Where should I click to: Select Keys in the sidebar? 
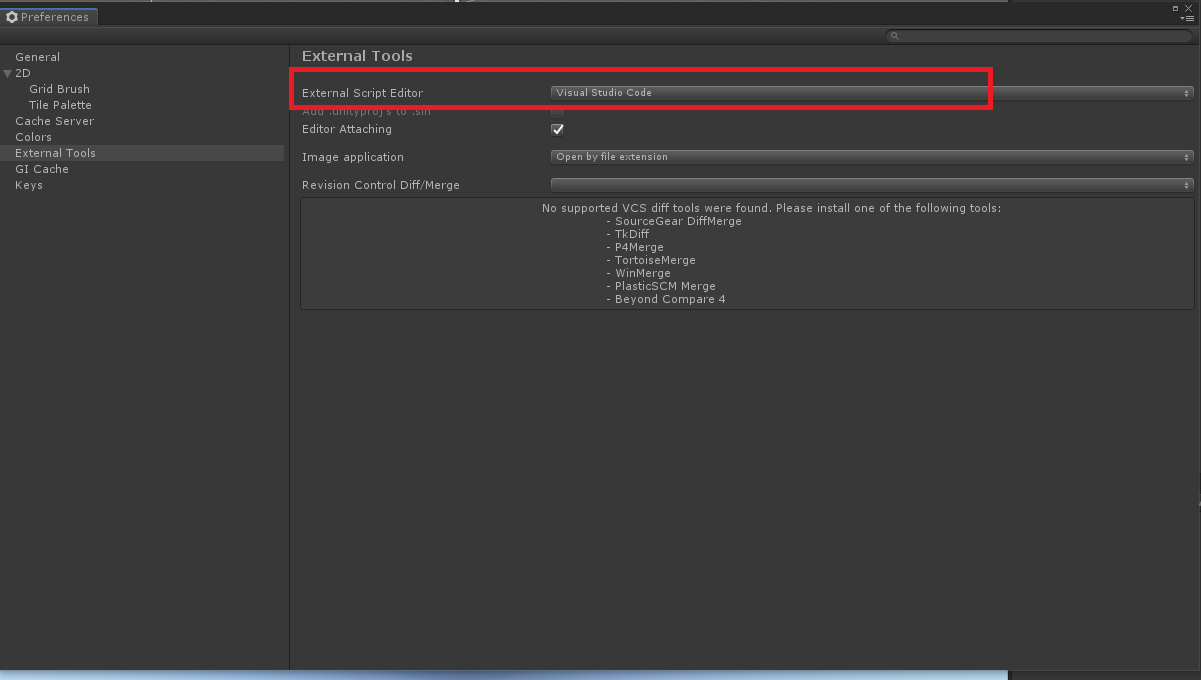pos(29,185)
